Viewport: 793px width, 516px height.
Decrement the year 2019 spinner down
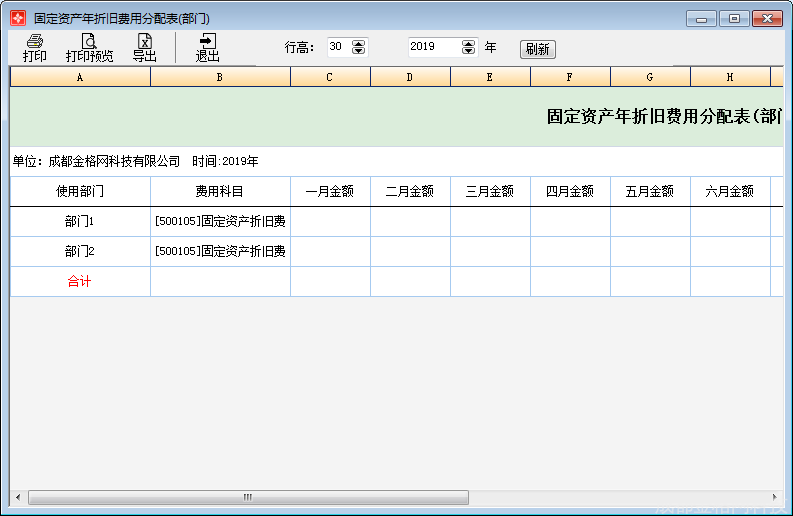tap(469, 51)
